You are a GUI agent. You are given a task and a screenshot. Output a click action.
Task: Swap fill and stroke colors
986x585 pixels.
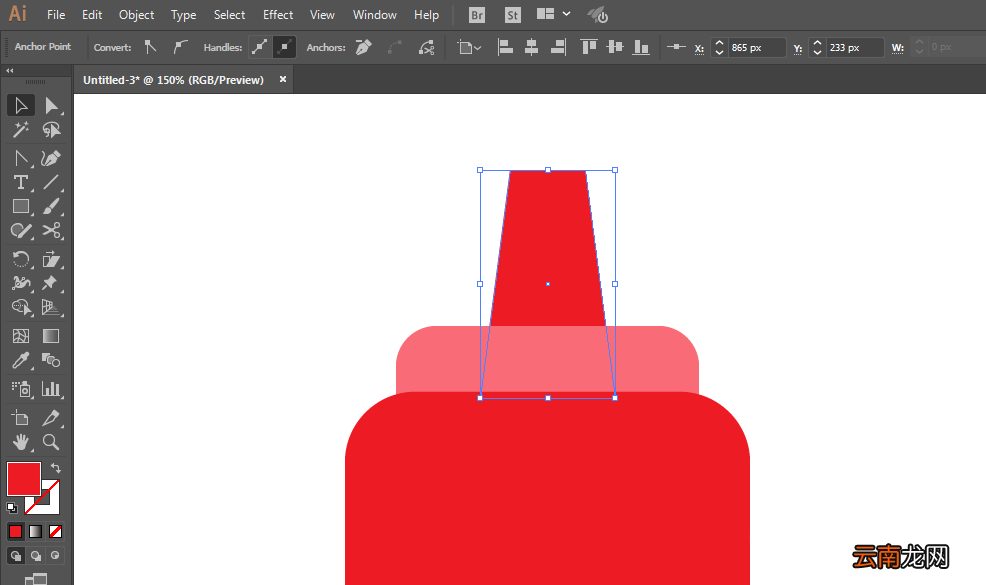coord(55,468)
